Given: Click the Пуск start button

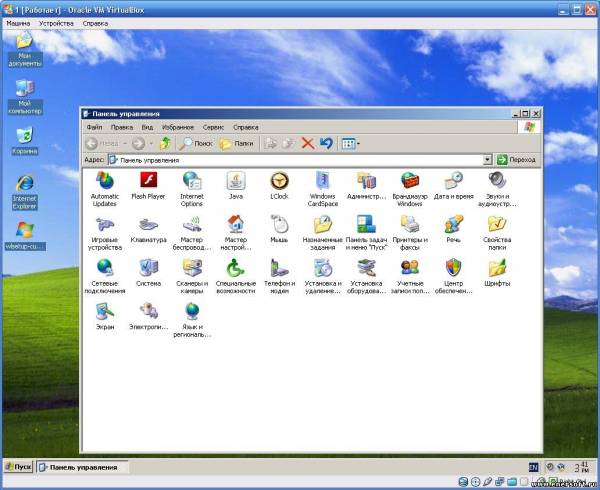Looking at the screenshot, I should pos(18,467).
